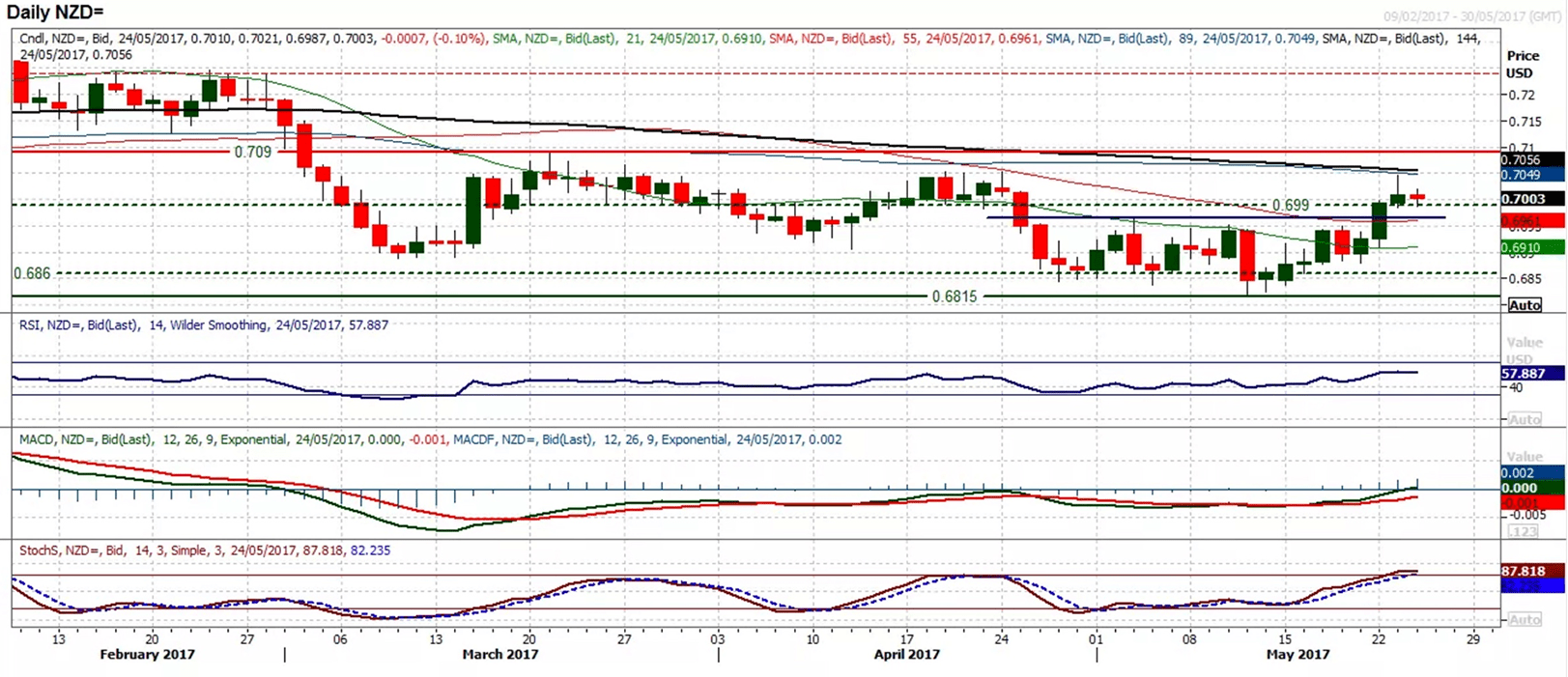Select the black 0.7056 SMA price tag
The width and height of the screenshot is (1568, 677).
(1531, 160)
